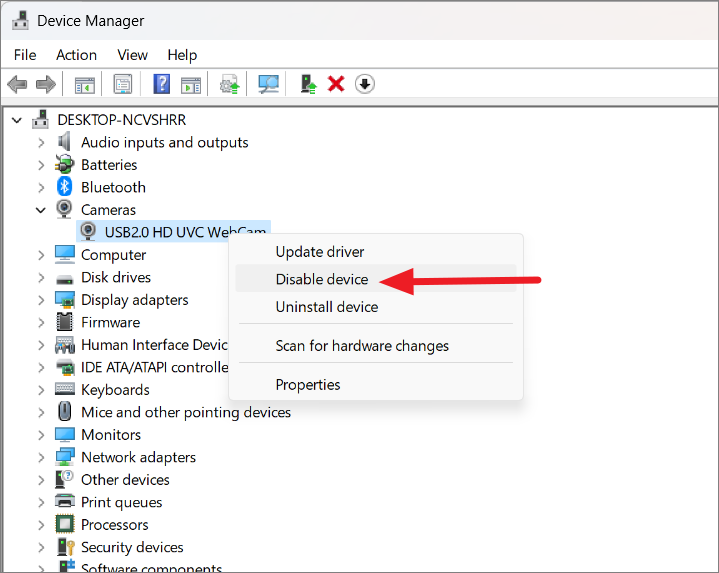
Task: Select the Print queues label
Action: click(122, 502)
